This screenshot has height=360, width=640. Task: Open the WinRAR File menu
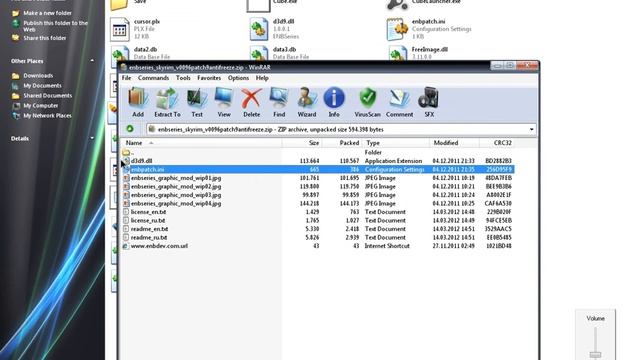[x=127, y=78]
